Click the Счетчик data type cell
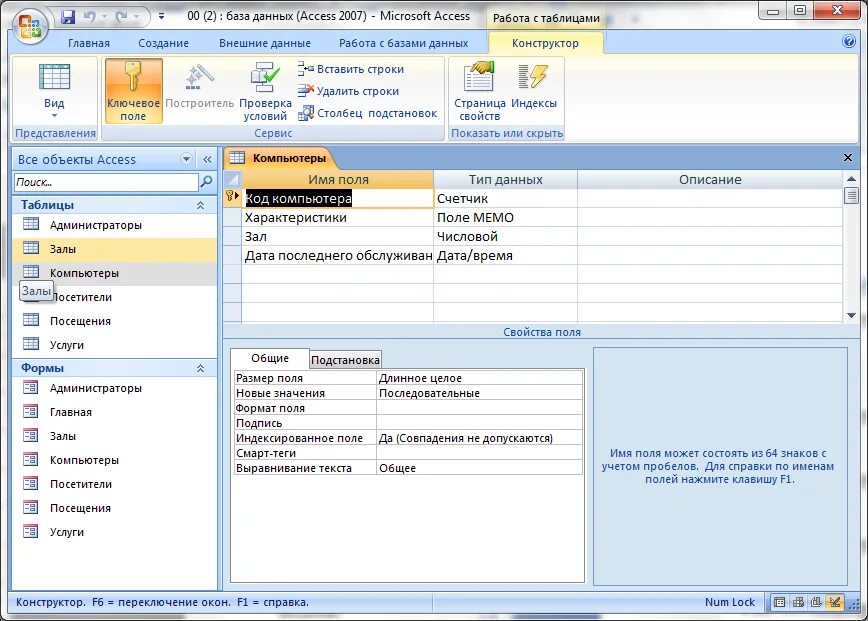868x621 pixels. [505, 198]
